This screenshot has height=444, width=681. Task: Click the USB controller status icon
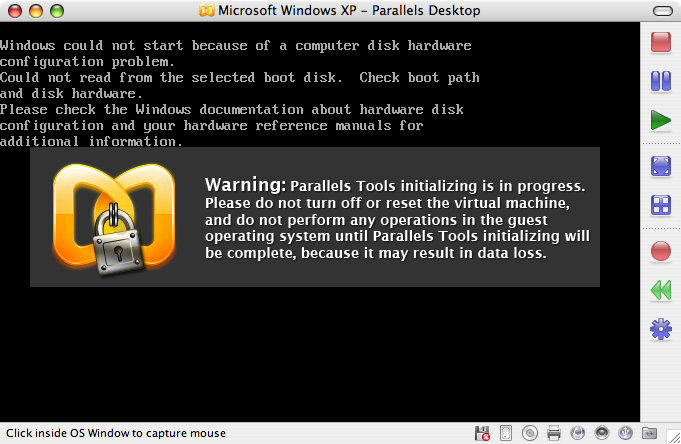pos(625,433)
